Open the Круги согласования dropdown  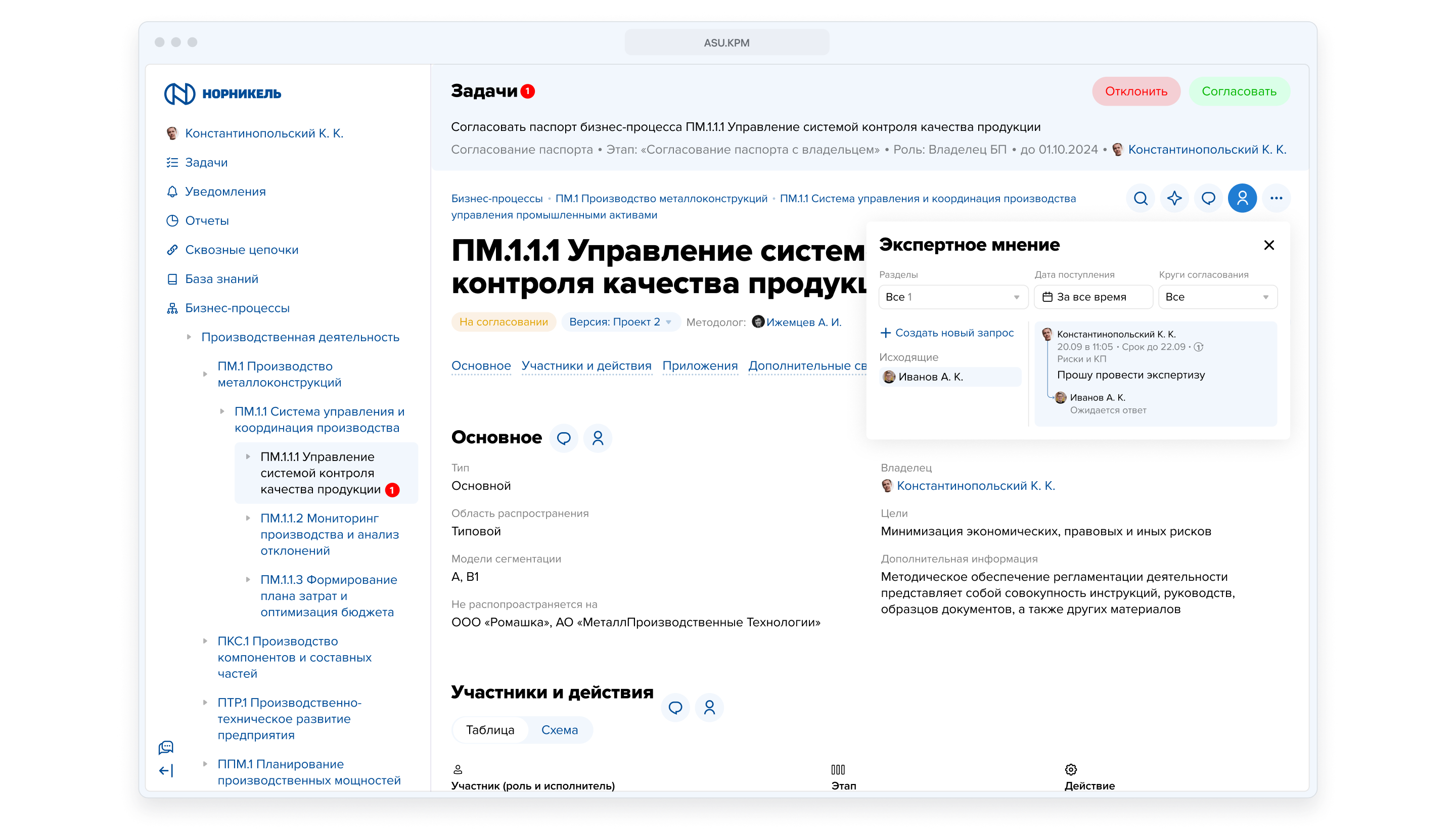coord(1217,297)
